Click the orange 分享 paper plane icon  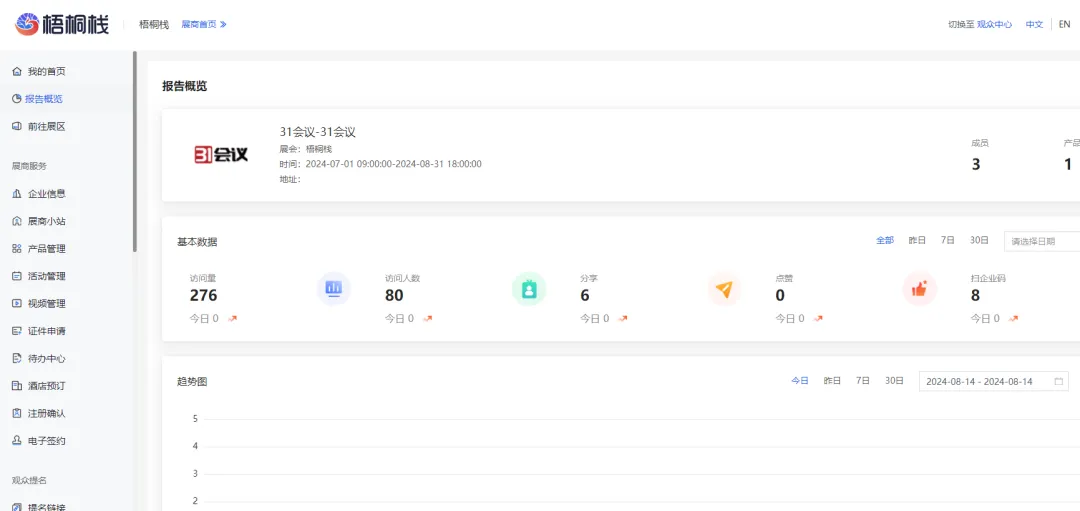pos(724,289)
